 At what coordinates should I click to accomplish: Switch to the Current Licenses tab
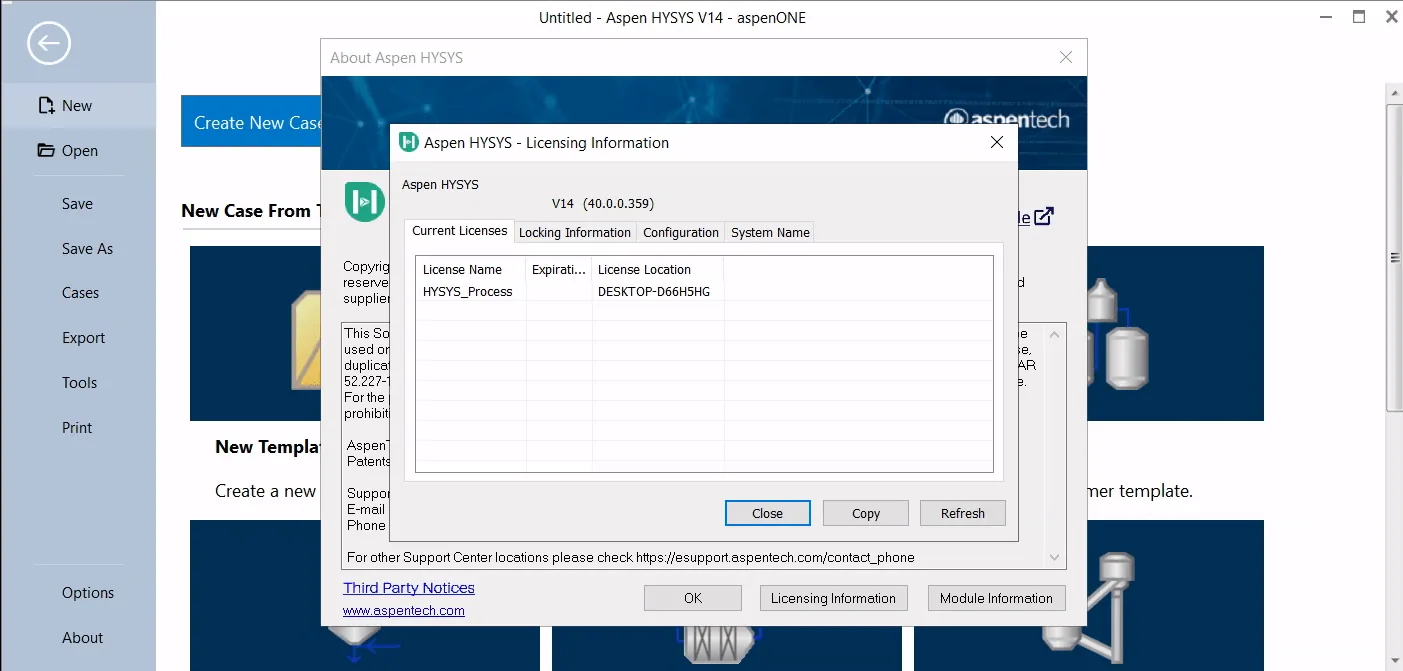[x=459, y=231]
